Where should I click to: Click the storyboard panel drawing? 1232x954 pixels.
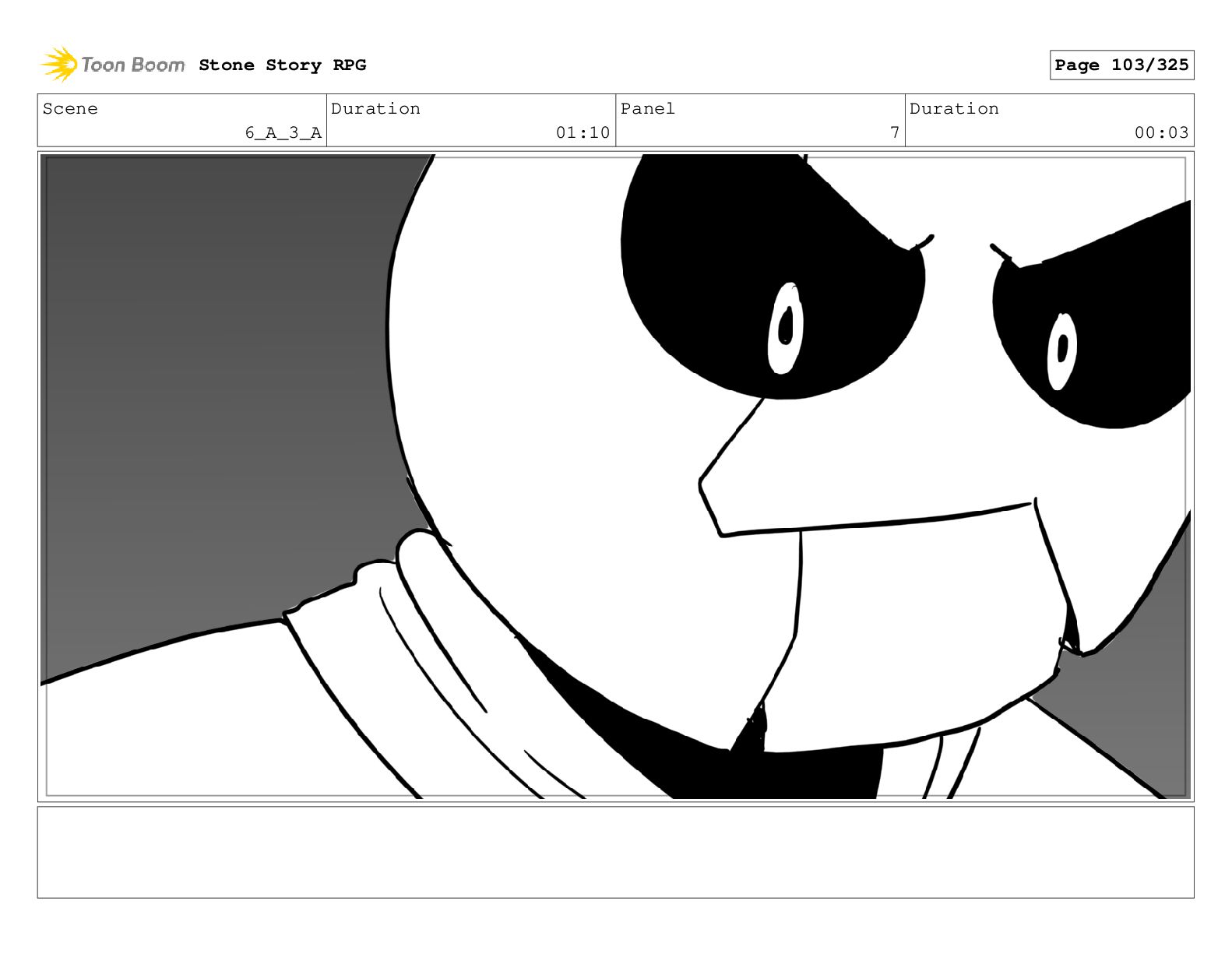(x=615, y=477)
